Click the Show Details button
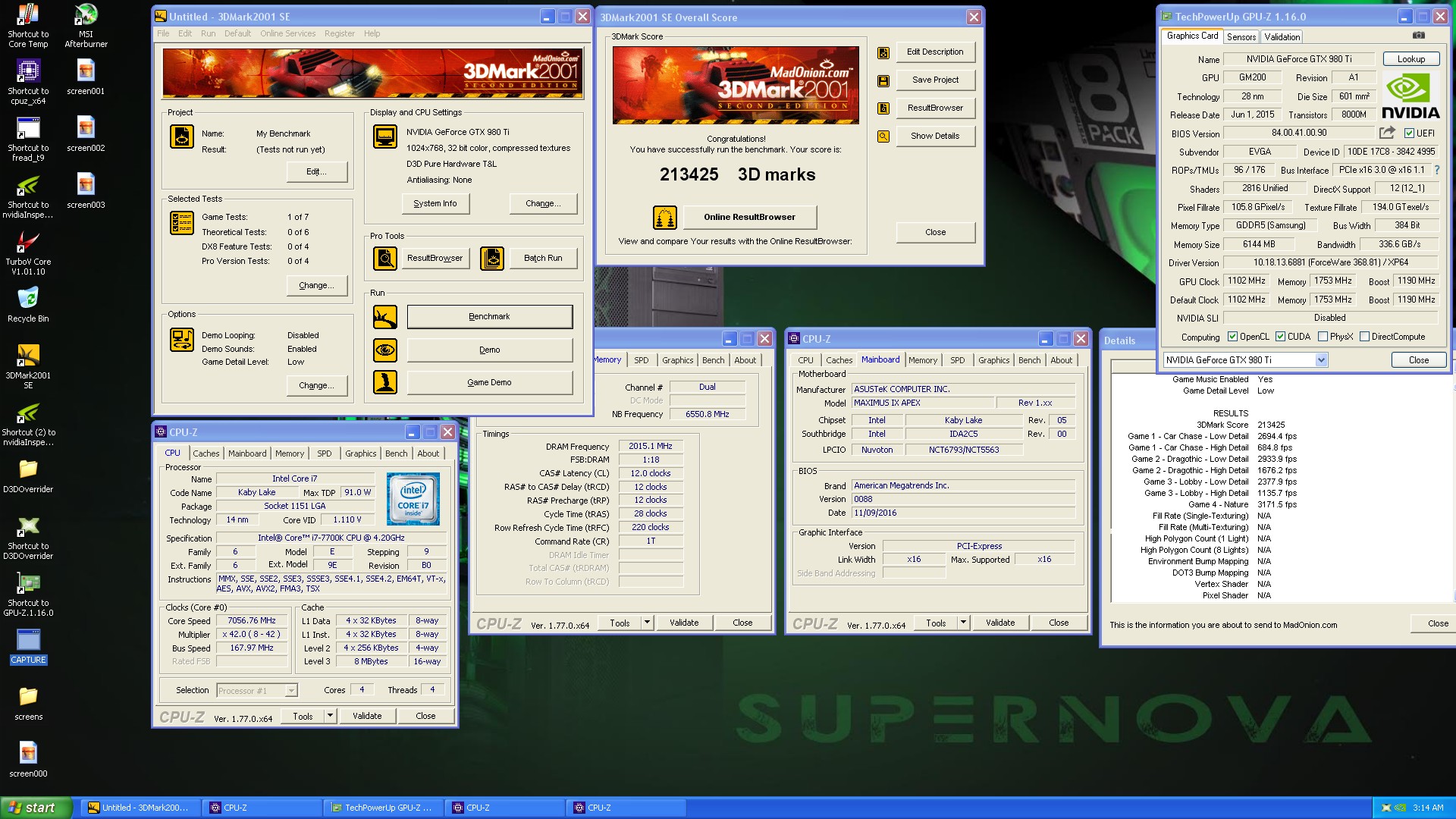The image size is (1456, 819). tap(935, 136)
